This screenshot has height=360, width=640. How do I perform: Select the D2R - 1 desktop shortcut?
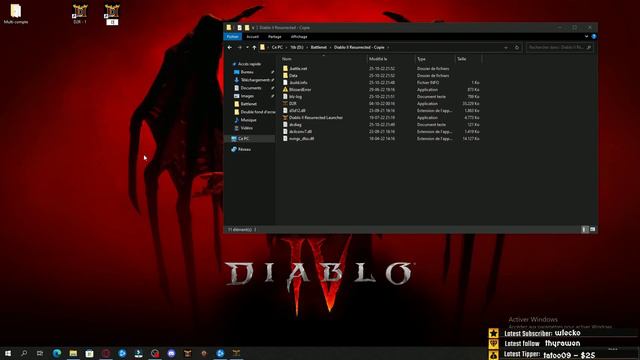(x=80, y=14)
